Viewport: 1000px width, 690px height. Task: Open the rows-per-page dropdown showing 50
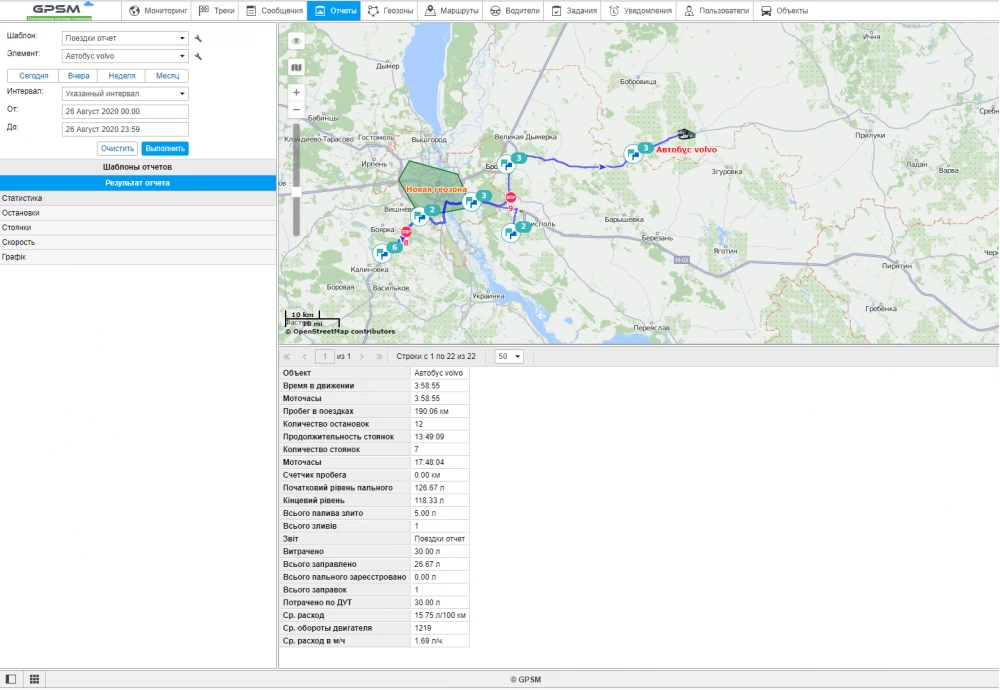click(x=508, y=356)
